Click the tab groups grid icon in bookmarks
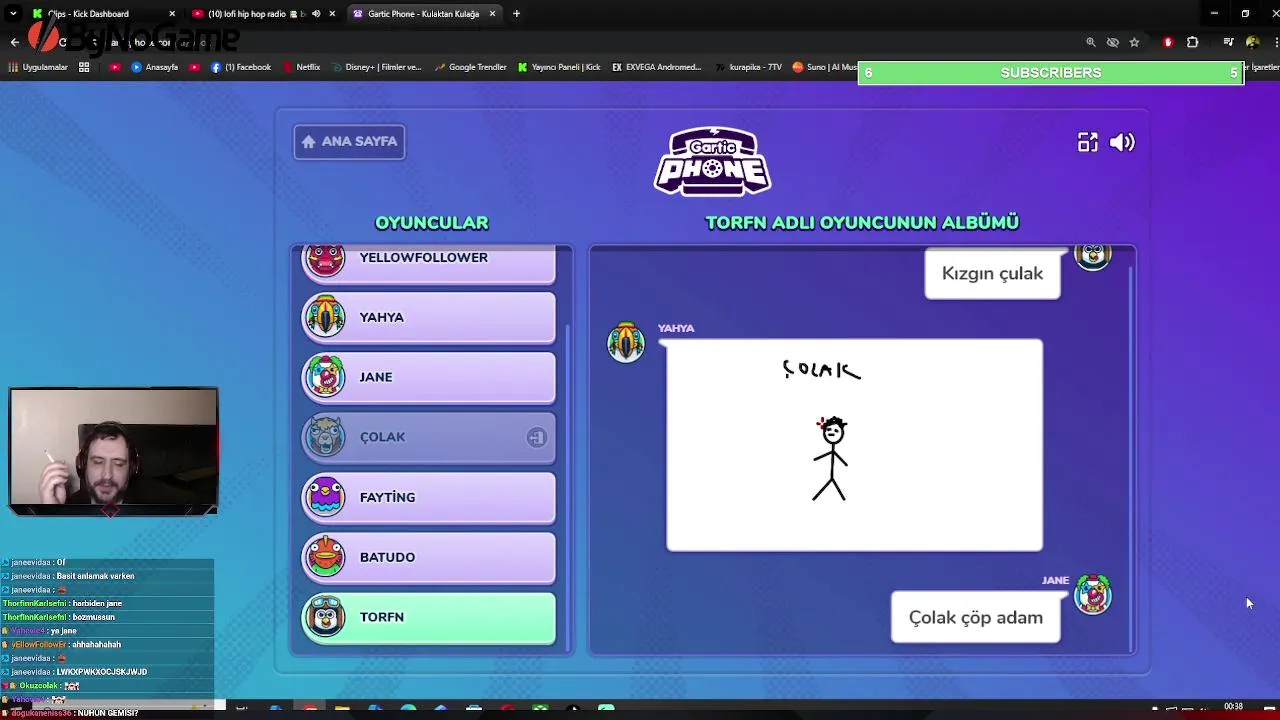The width and height of the screenshot is (1280, 720). pyautogui.click(x=84, y=67)
